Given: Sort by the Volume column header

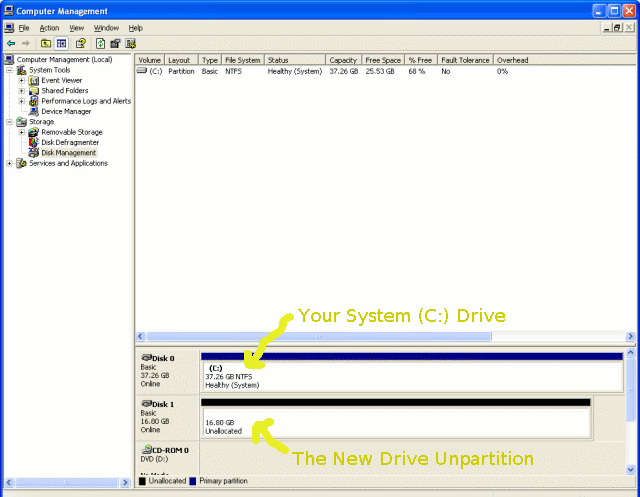Looking at the screenshot, I should click(x=150, y=60).
